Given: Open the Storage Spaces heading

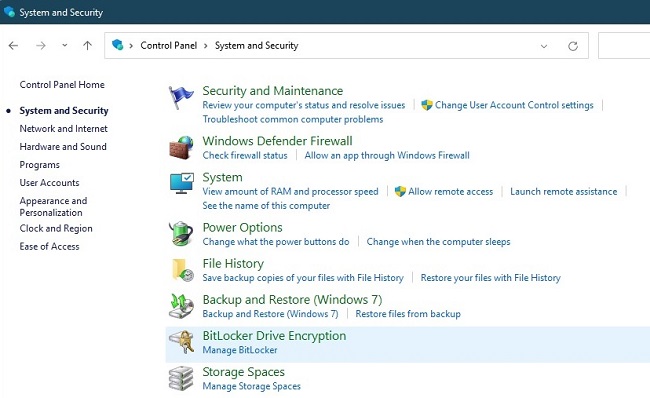Looking at the screenshot, I should [x=243, y=371].
